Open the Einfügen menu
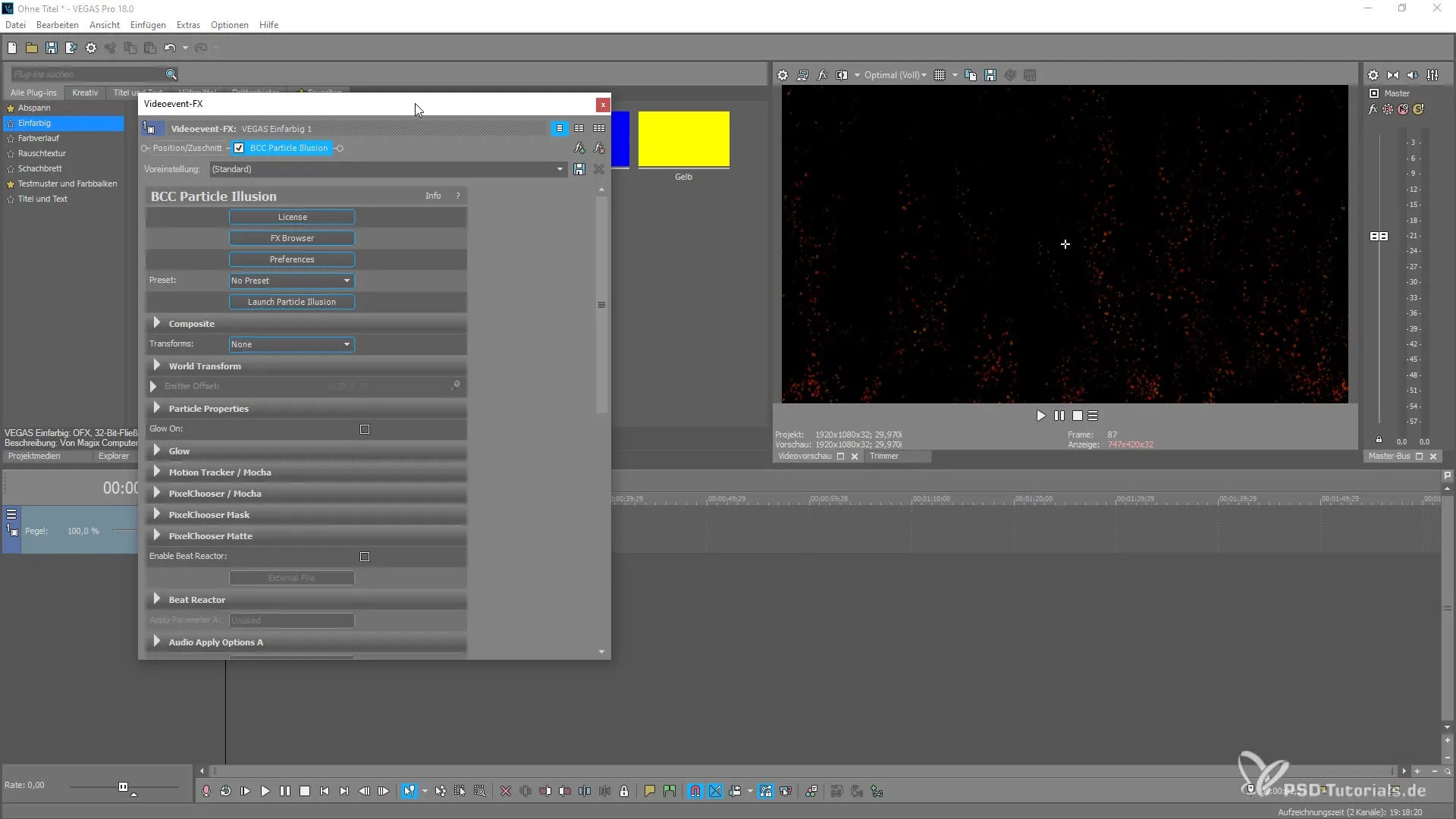Viewport: 1456px width, 819px height. (148, 25)
